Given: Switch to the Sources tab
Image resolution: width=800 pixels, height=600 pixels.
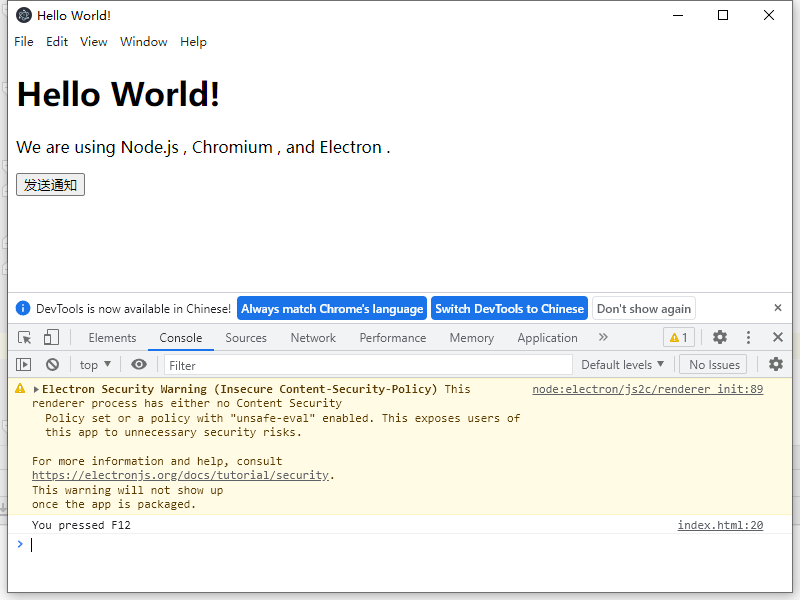Looking at the screenshot, I should tap(246, 338).
